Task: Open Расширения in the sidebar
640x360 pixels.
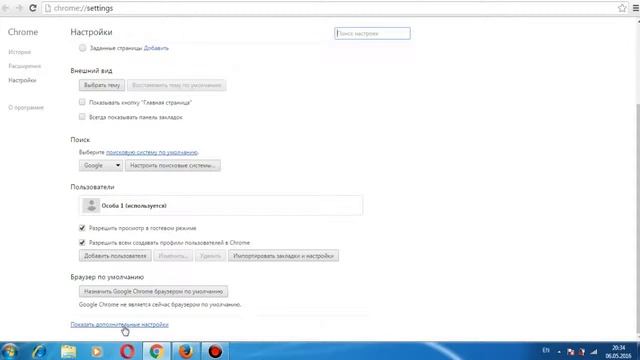Action: point(24,66)
